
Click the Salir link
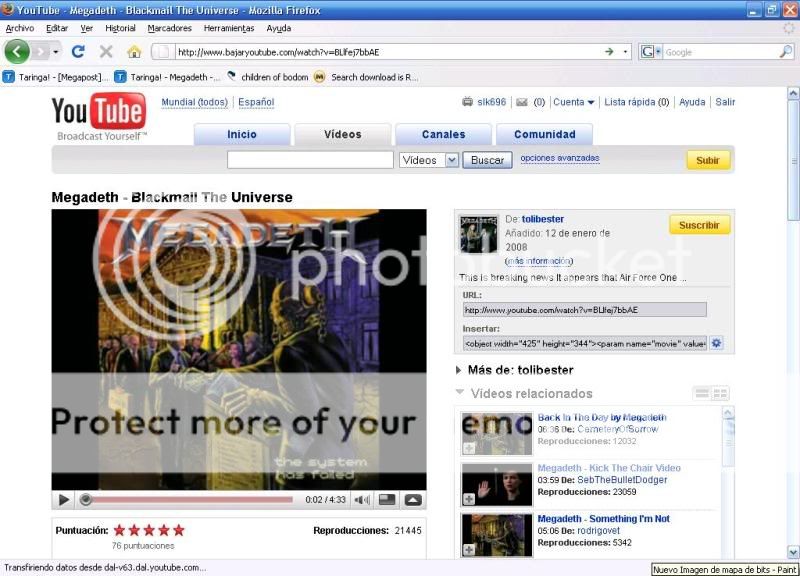tap(725, 102)
